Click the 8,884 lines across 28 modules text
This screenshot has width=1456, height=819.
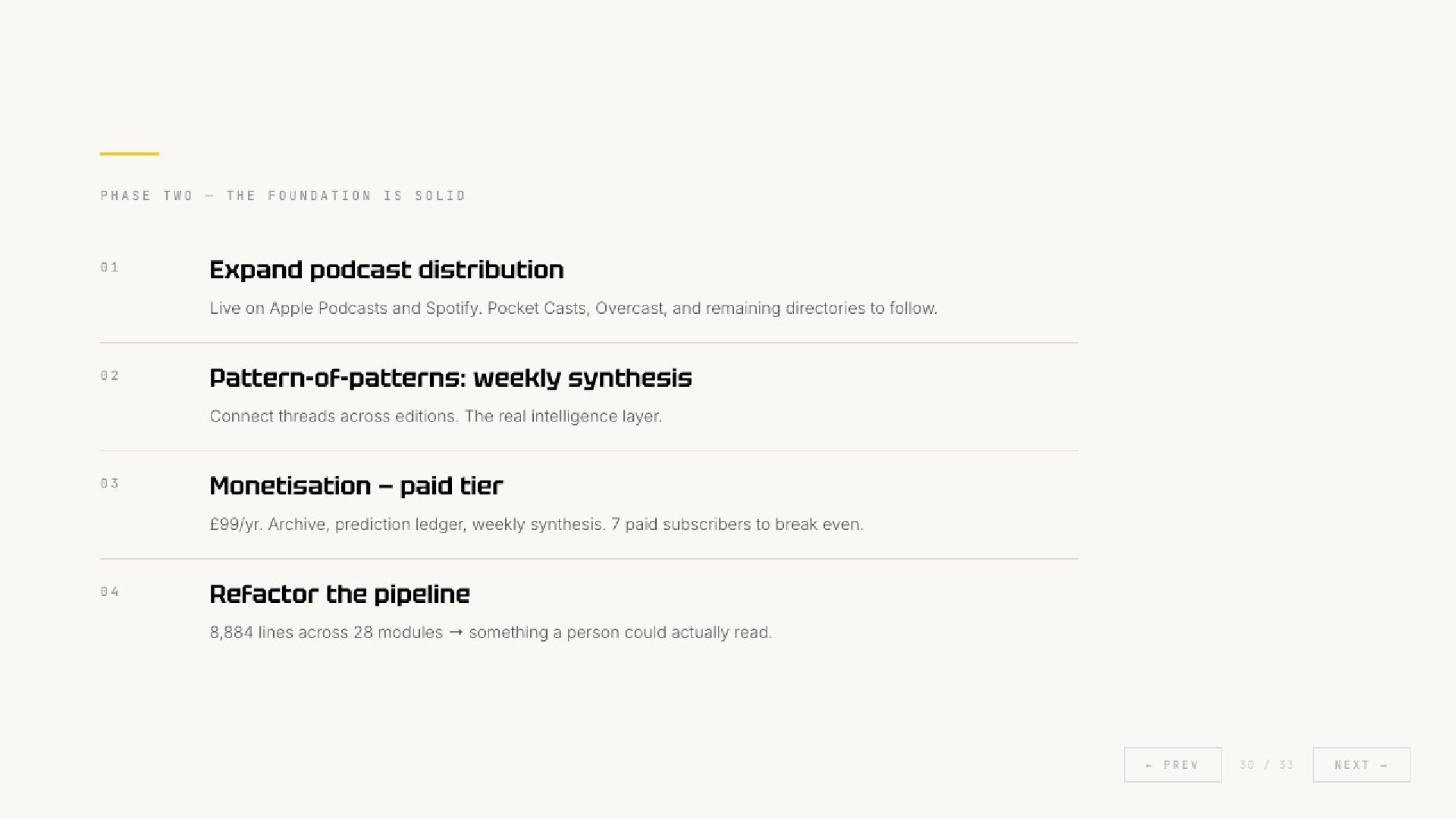pos(326,632)
